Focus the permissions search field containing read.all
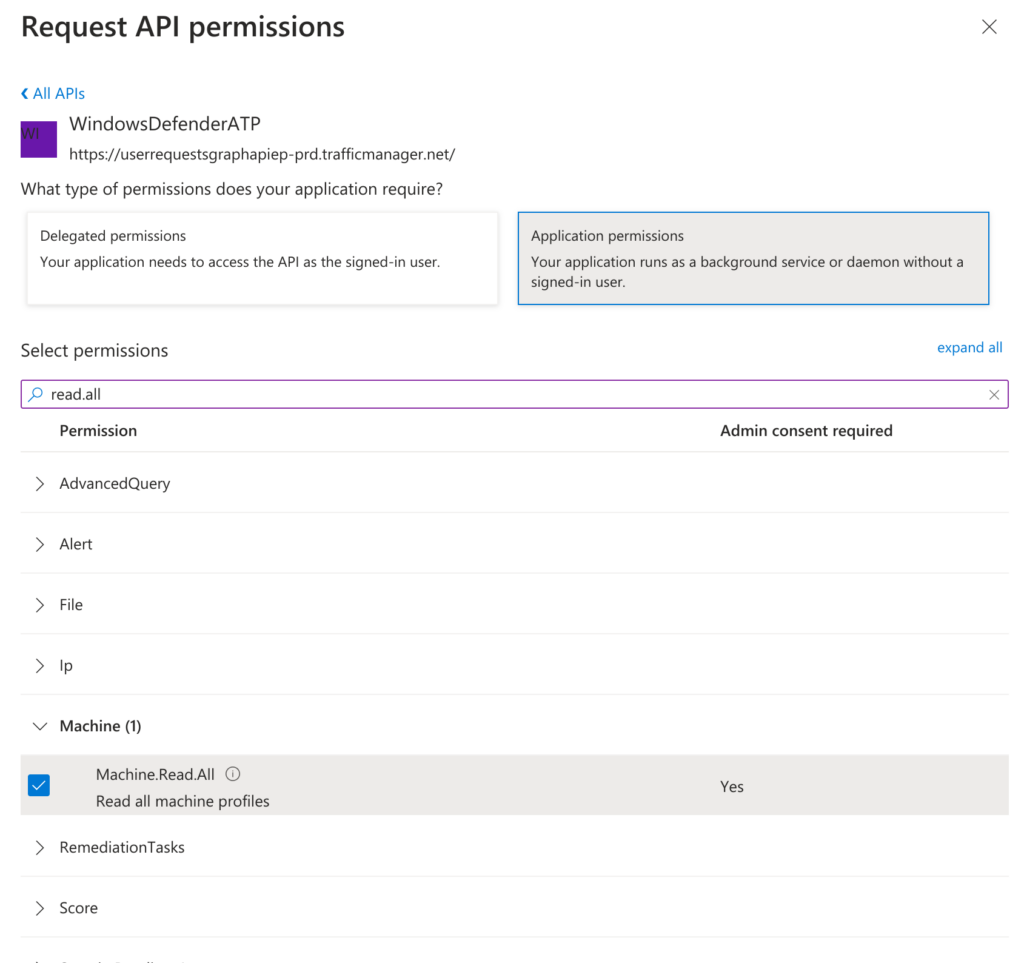Image resolution: width=1024 pixels, height=963 pixels. coord(515,394)
